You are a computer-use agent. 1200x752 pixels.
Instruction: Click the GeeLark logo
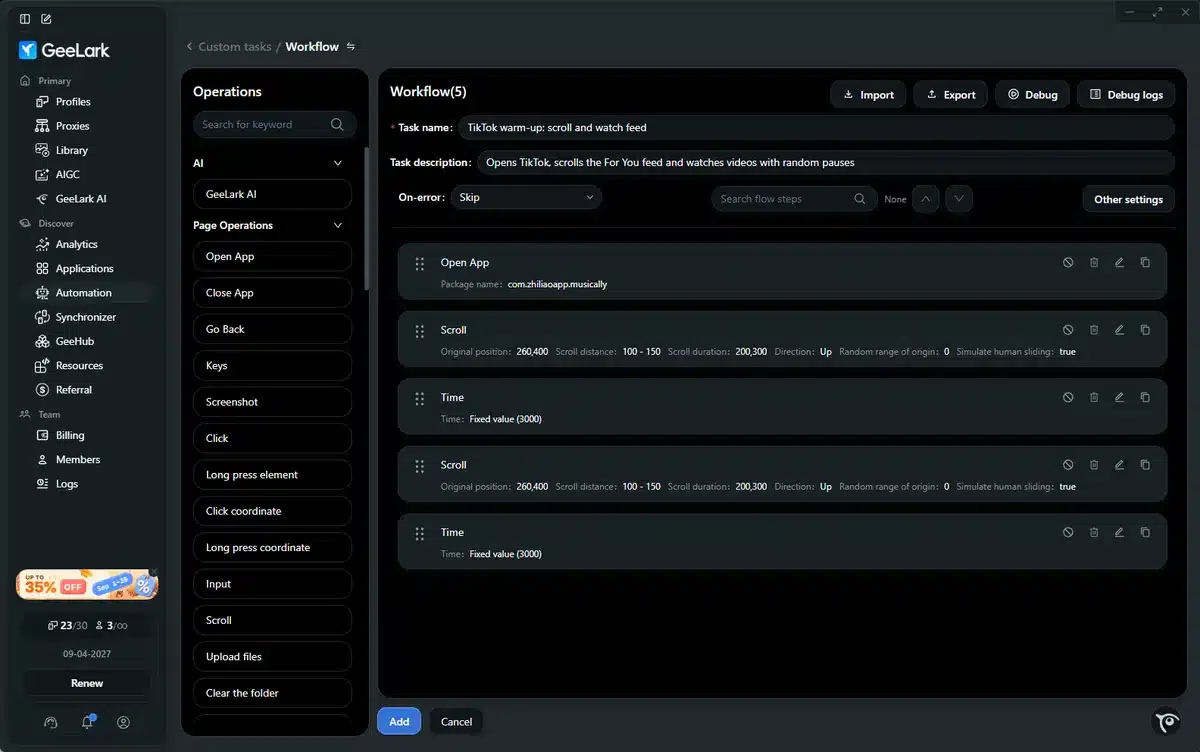[x=64, y=50]
